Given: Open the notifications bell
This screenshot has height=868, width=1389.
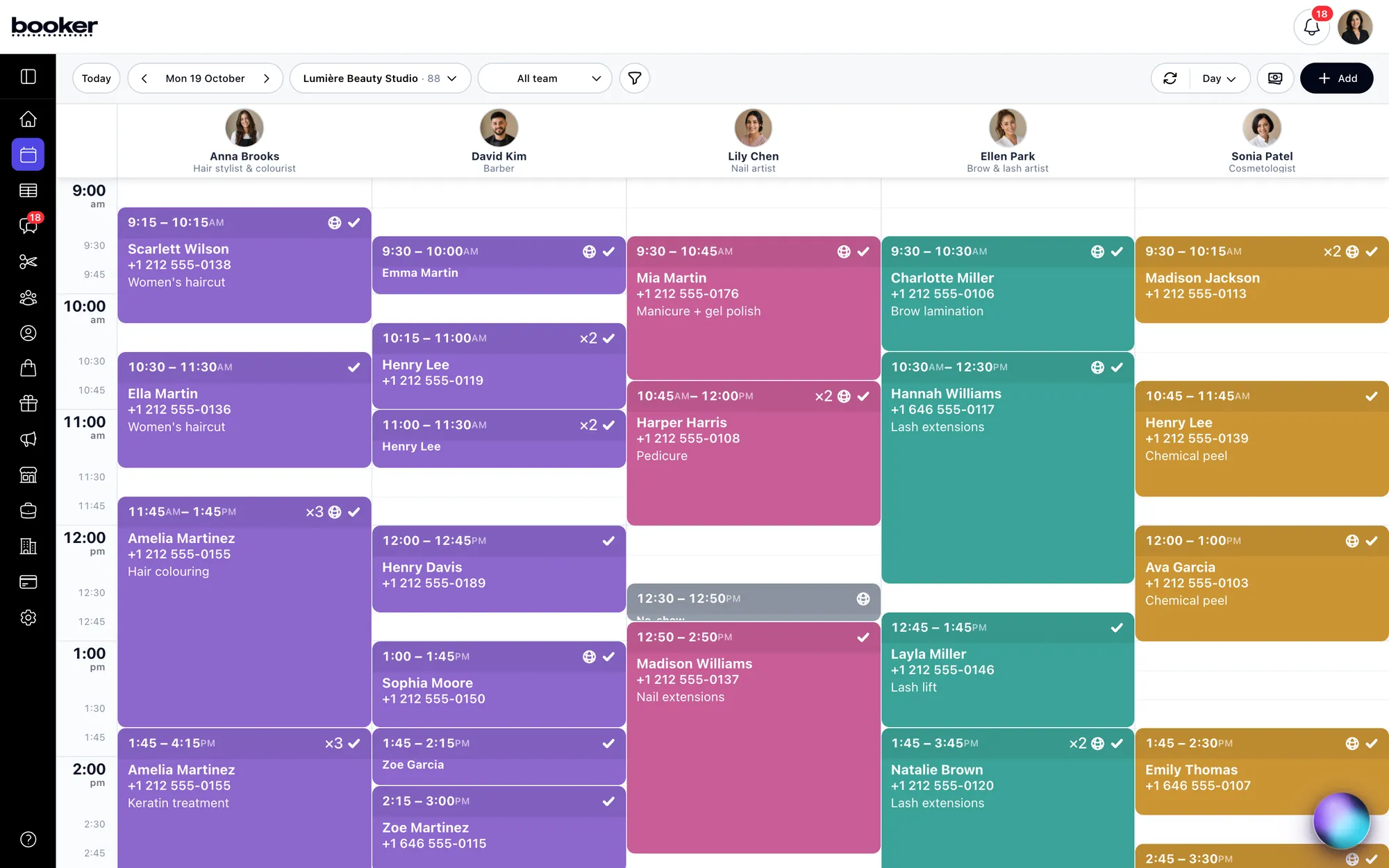Looking at the screenshot, I should point(1311,27).
